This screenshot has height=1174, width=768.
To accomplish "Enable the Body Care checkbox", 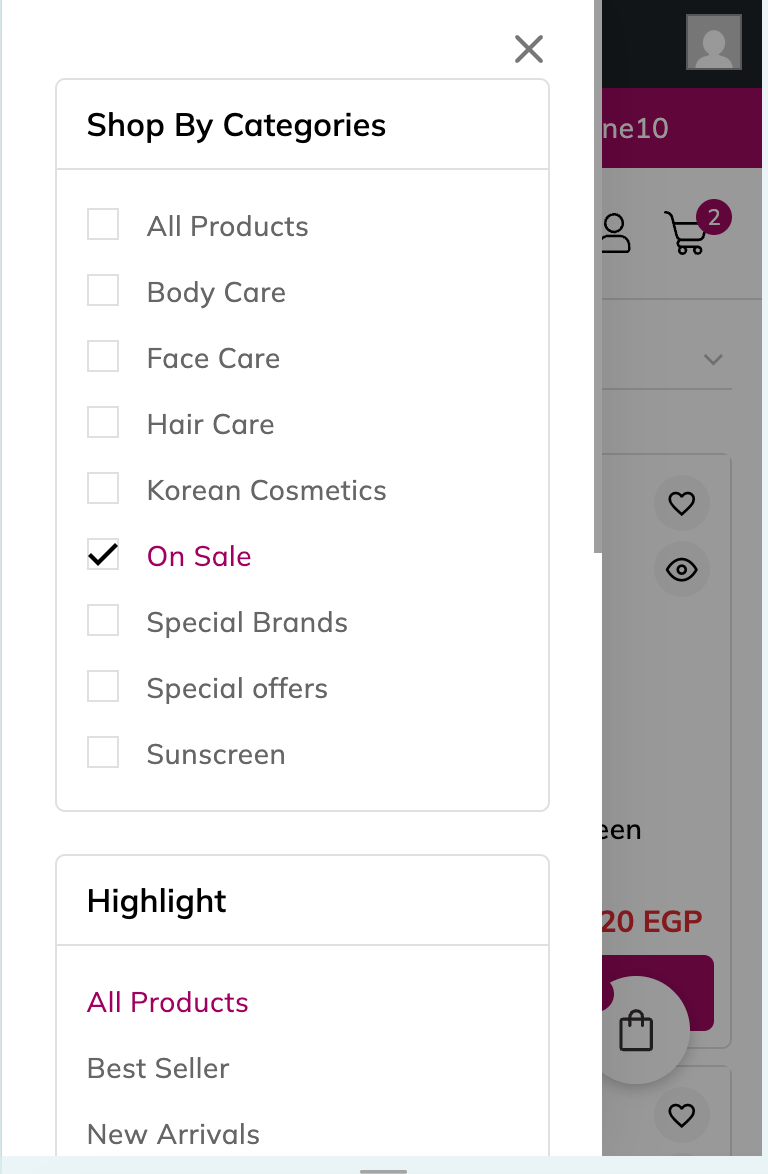I will 103,291.
